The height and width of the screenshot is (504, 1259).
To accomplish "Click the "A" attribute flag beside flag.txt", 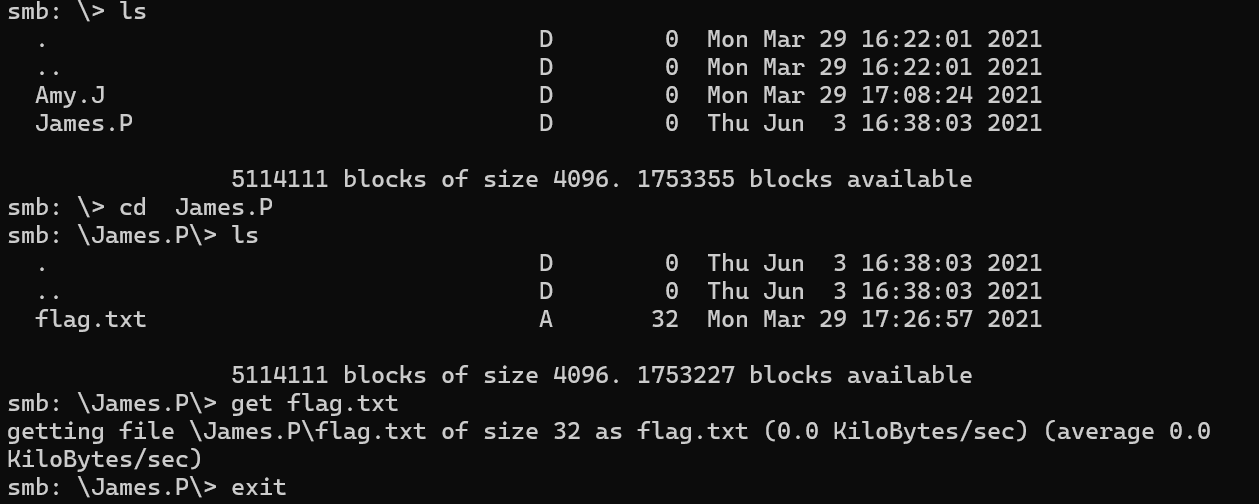I will pos(546,320).
